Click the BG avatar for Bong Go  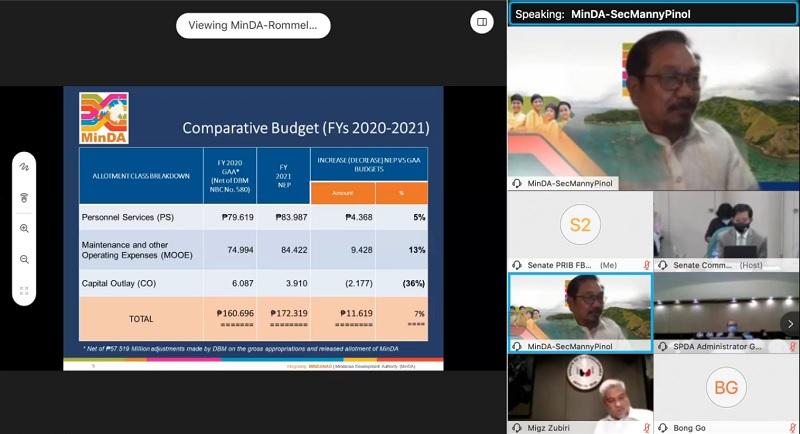coord(726,386)
